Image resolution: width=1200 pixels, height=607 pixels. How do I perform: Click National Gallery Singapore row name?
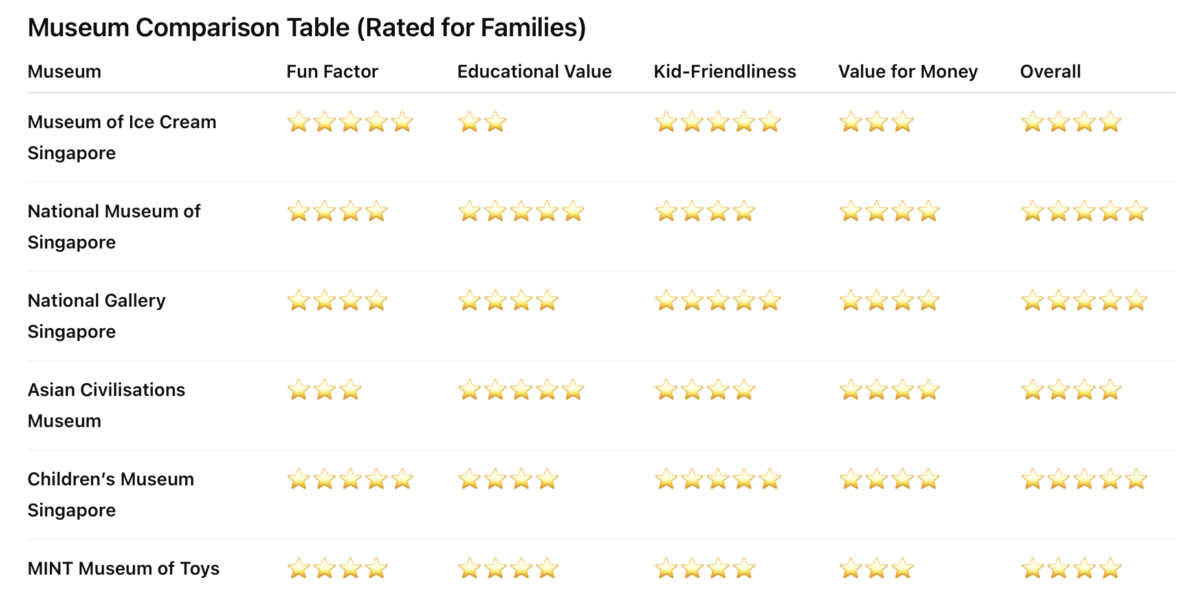click(96, 315)
